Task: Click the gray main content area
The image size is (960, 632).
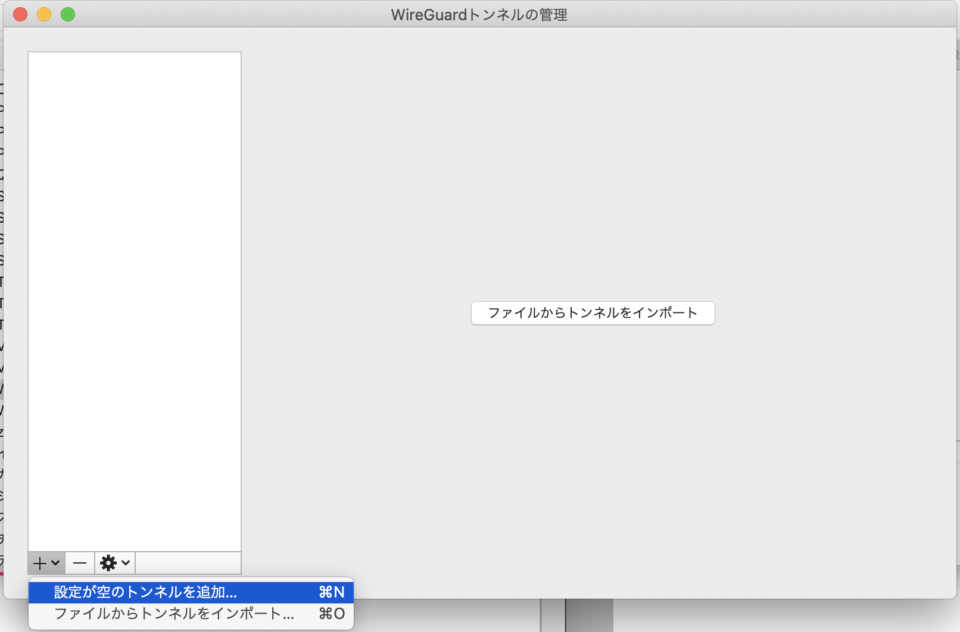Action: pyautogui.click(x=600, y=450)
